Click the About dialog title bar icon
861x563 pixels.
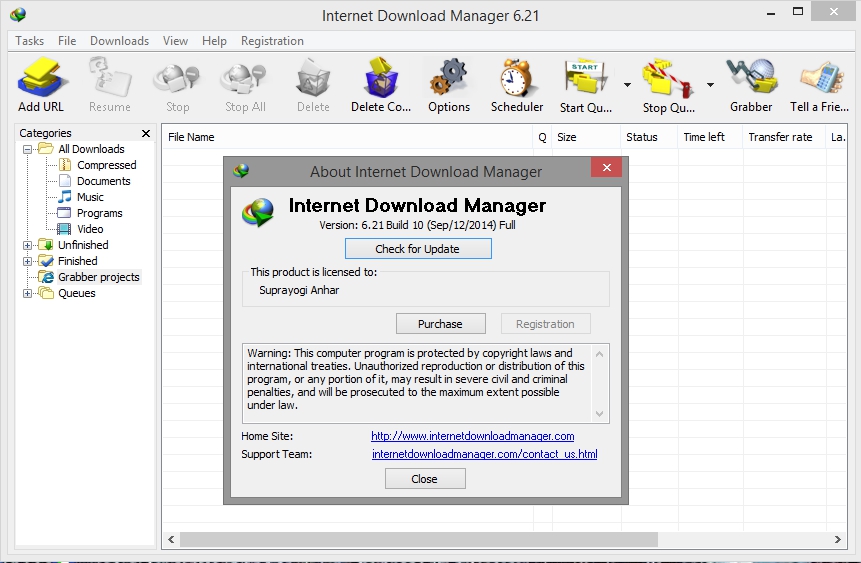241,171
